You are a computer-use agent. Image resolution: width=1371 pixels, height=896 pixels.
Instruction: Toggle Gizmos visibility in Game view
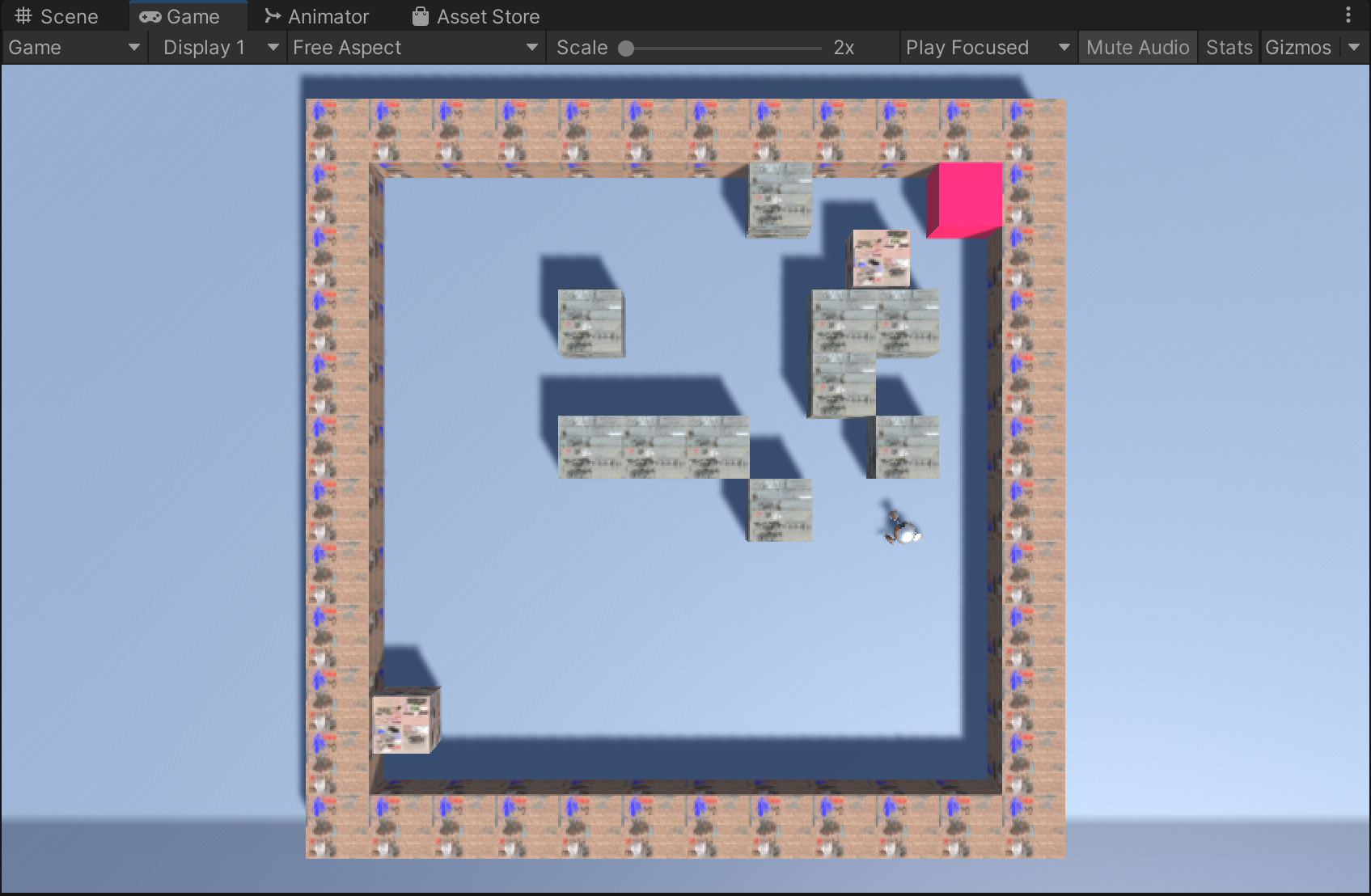[x=1299, y=47]
